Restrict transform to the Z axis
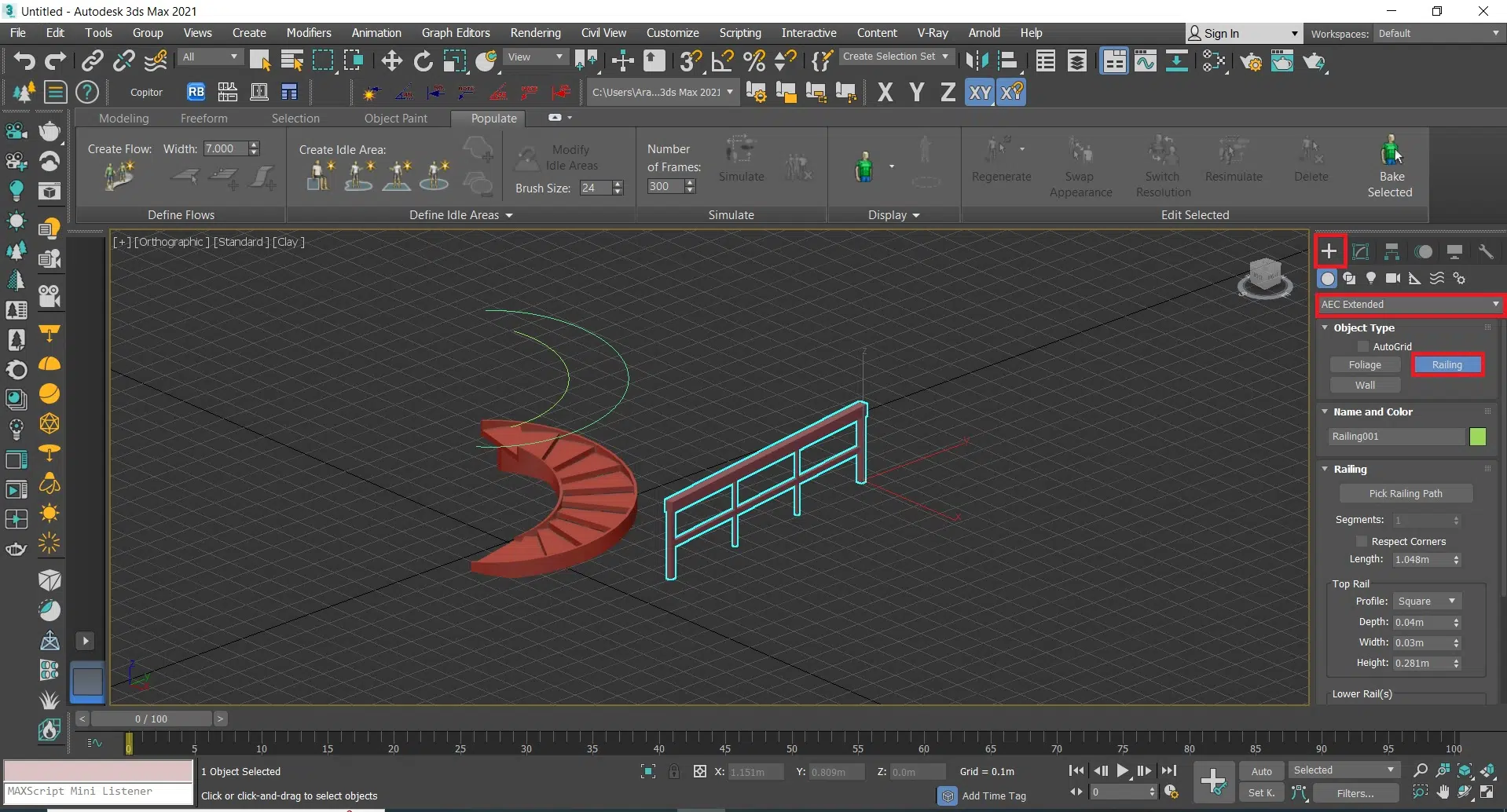This screenshot has width=1507, height=812. pos(948,93)
